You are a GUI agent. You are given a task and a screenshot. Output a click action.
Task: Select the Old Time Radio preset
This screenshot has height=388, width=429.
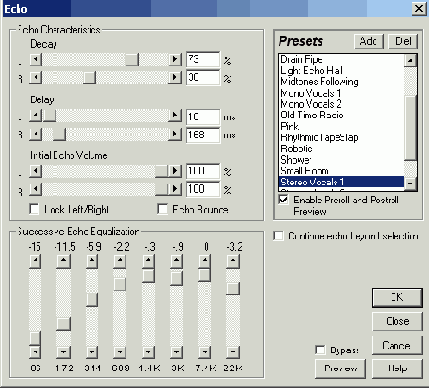pos(312,115)
